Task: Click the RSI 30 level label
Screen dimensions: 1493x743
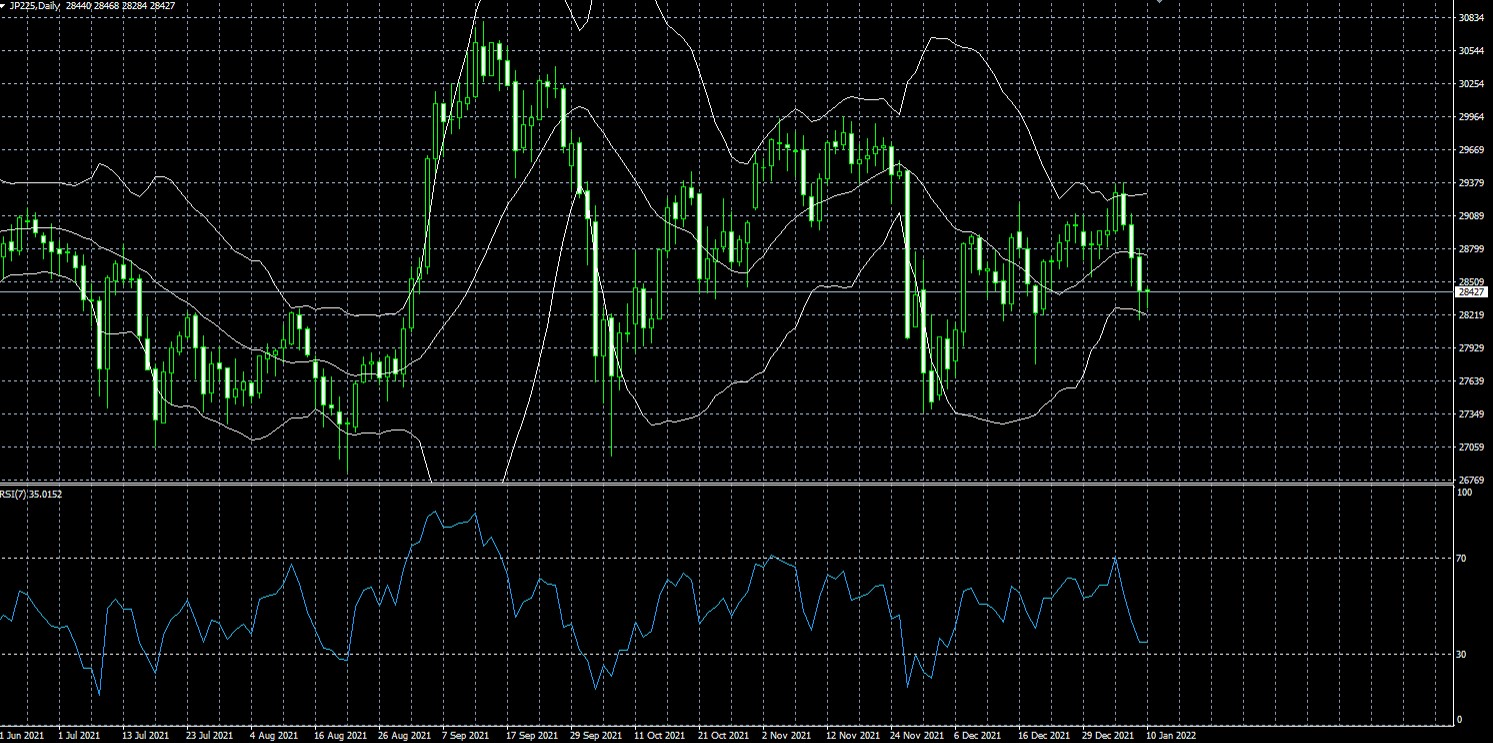Action: pyautogui.click(x=1461, y=655)
